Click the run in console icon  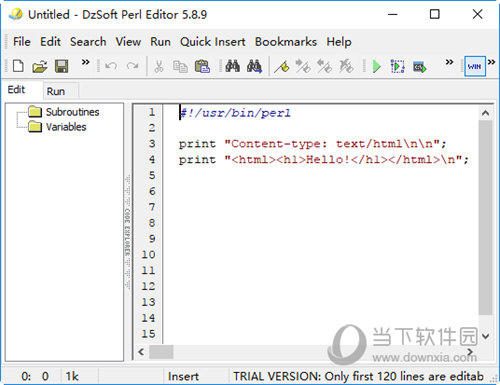tap(420, 67)
